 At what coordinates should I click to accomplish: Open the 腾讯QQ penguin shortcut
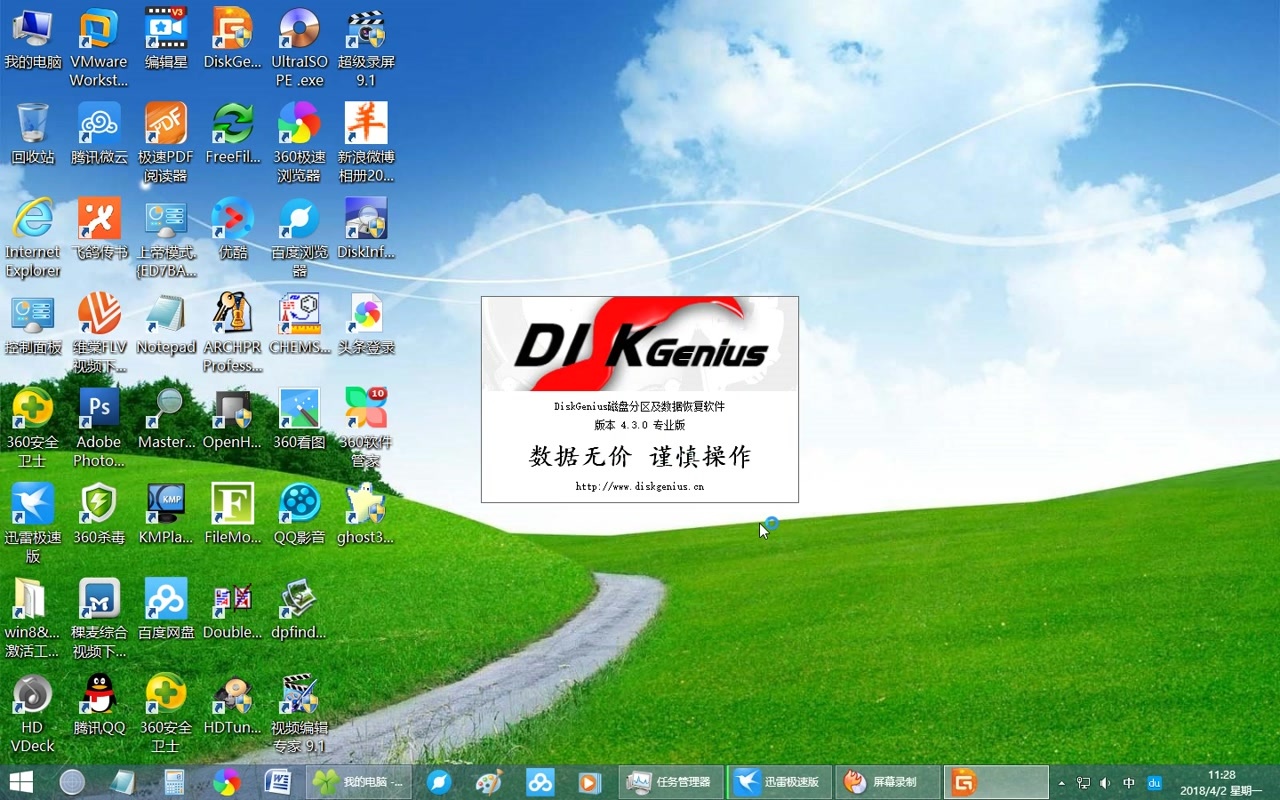pyautogui.click(x=99, y=703)
